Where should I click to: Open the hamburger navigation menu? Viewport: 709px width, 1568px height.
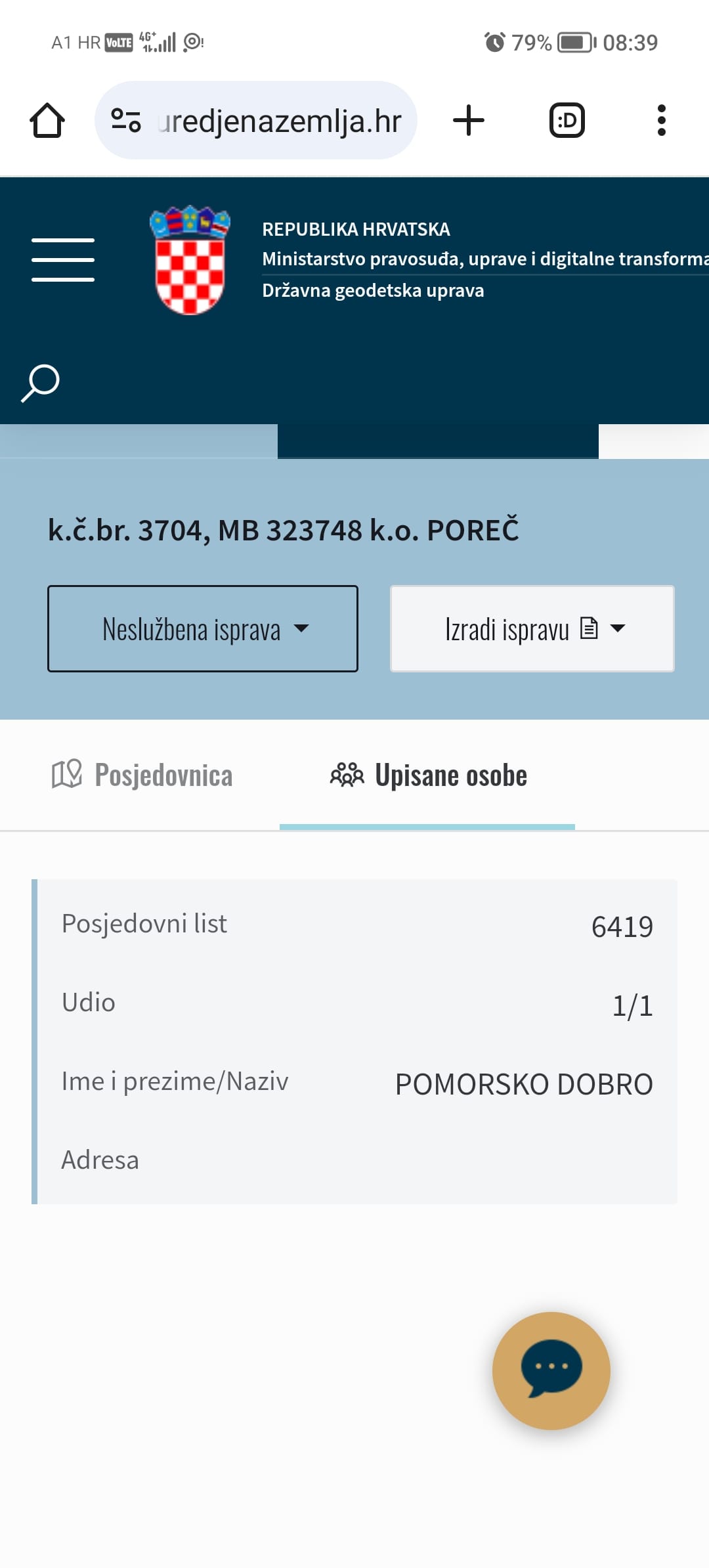click(x=63, y=260)
